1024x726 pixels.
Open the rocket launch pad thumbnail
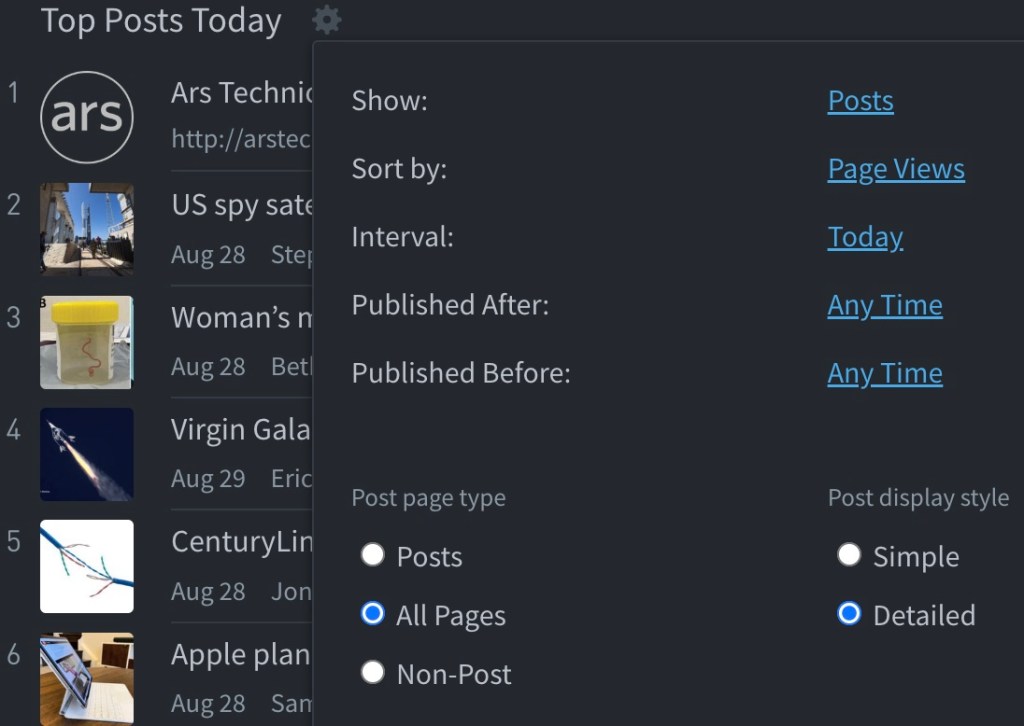[87, 229]
